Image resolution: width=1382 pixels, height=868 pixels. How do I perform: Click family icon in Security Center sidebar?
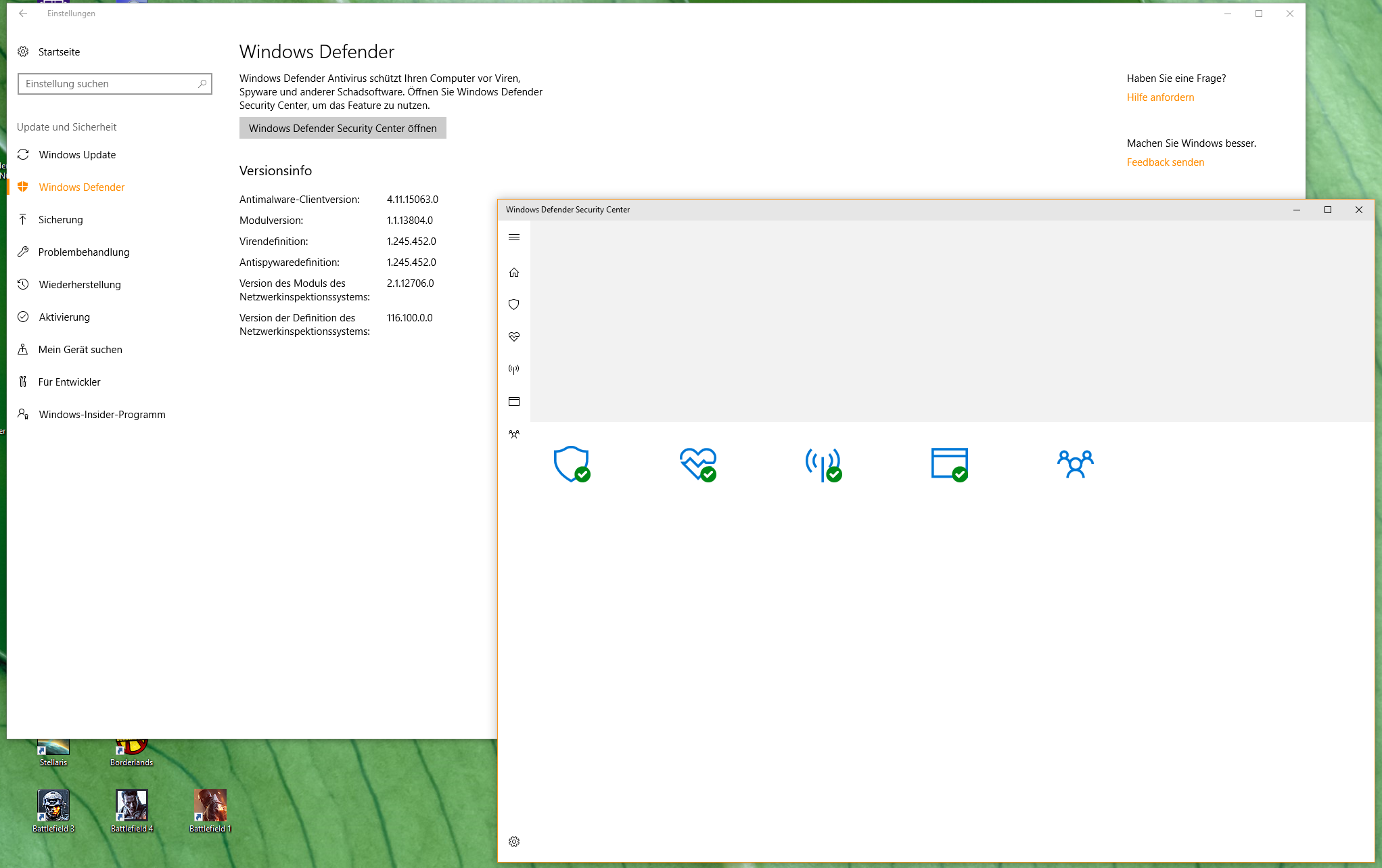pos(514,434)
